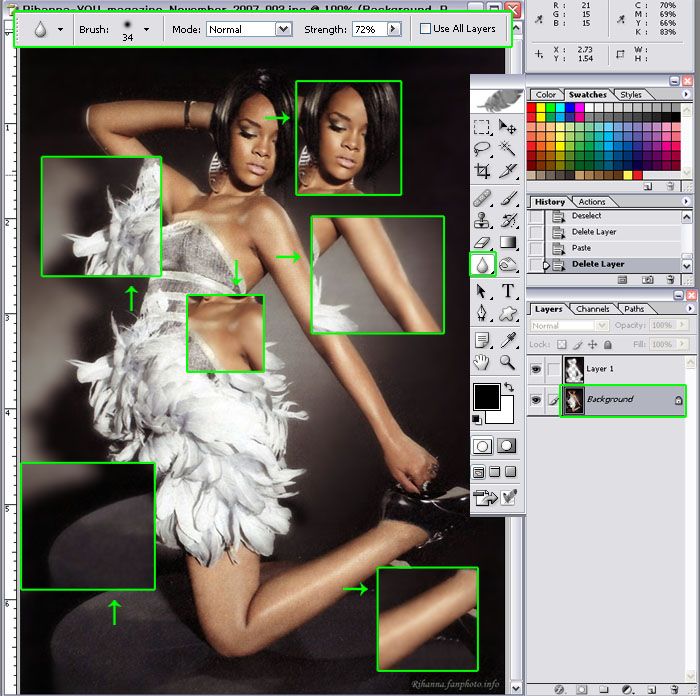The image size is (700, 696).
Task: Select the Path Selection arrow tool
Action: click(482, 291)
